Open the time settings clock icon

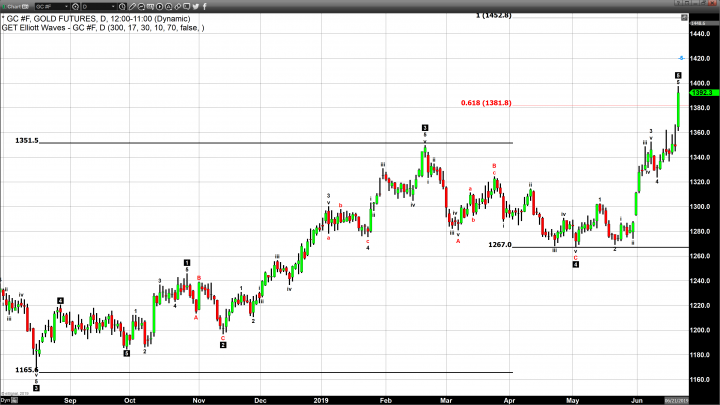click(122, 6)
